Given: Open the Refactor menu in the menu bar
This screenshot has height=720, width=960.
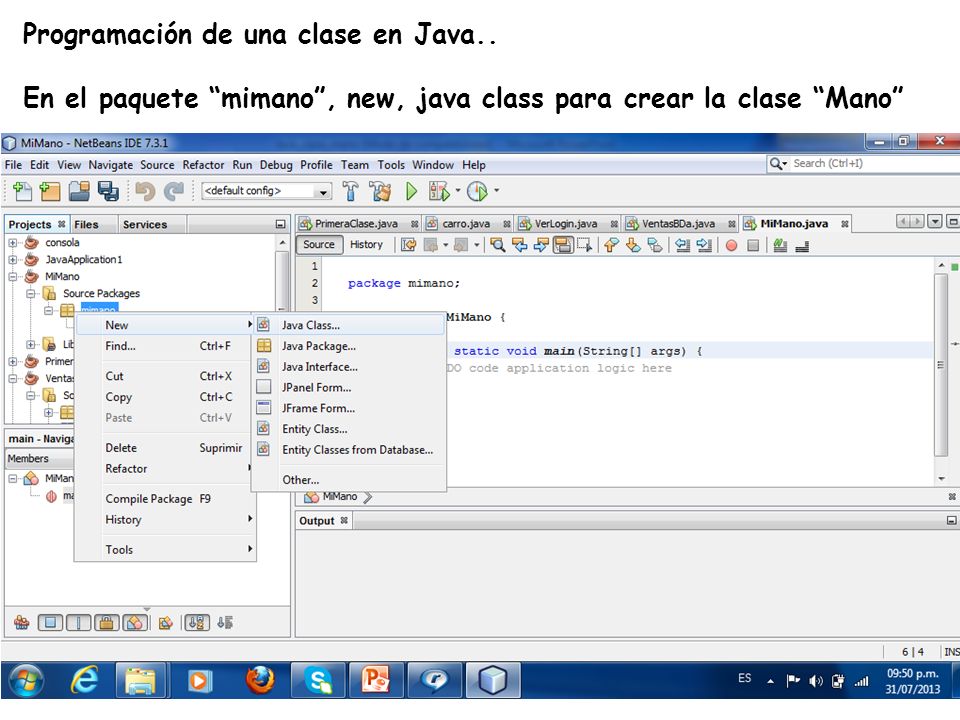Looking at the screenshot, I should [203, 165].
